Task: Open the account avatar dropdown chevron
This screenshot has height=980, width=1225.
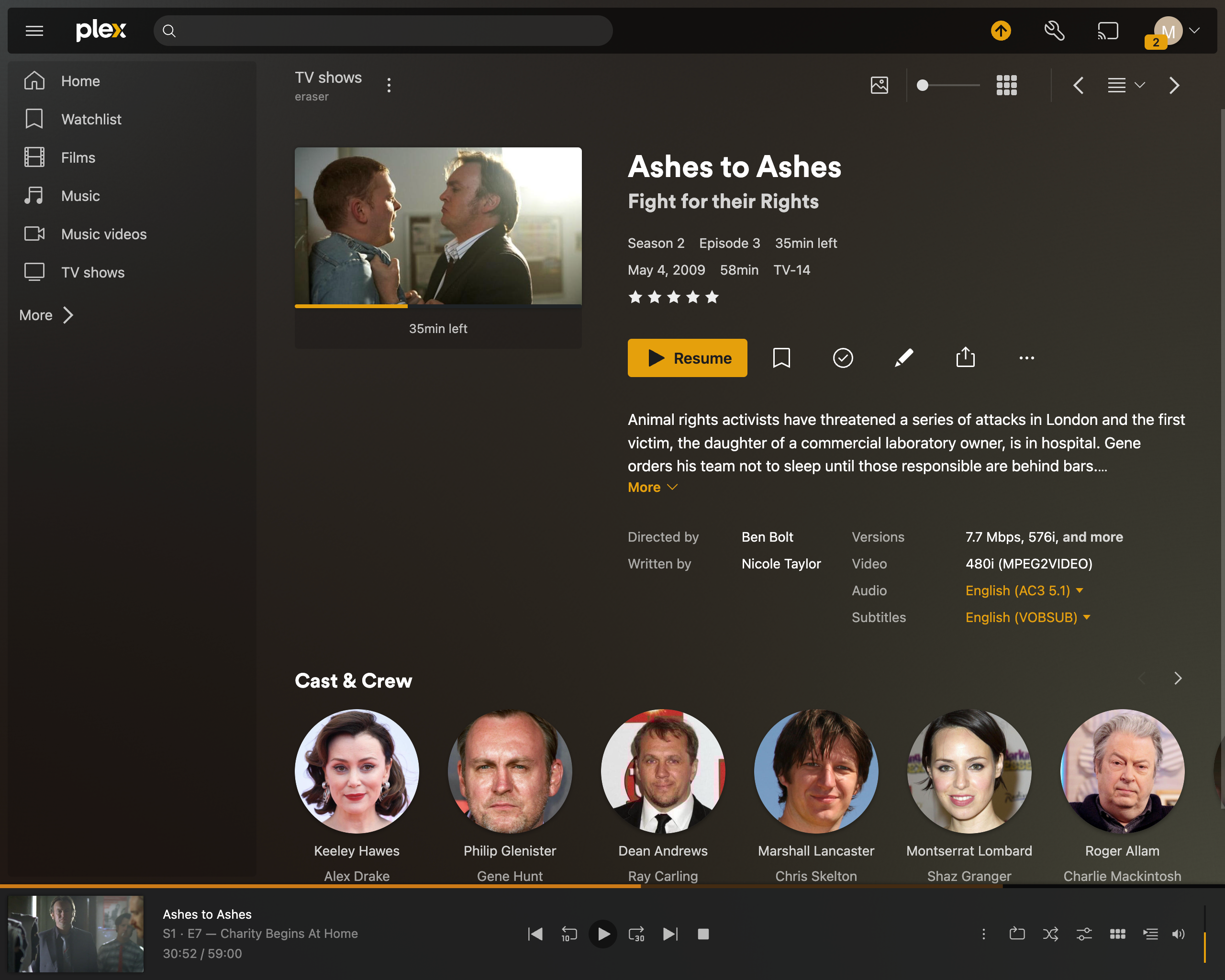Action: 1195,31
